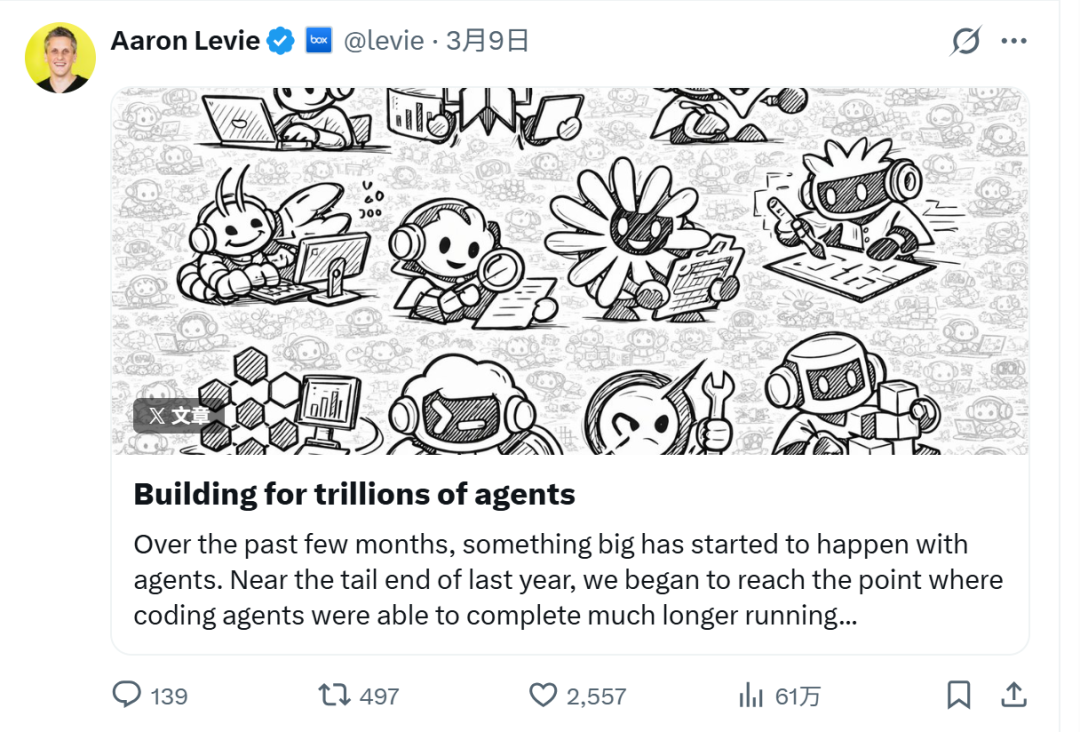This screenshot has height=732, width=1080.
Task: Click the Aaron Levie display name
Action: click(185, 41)
